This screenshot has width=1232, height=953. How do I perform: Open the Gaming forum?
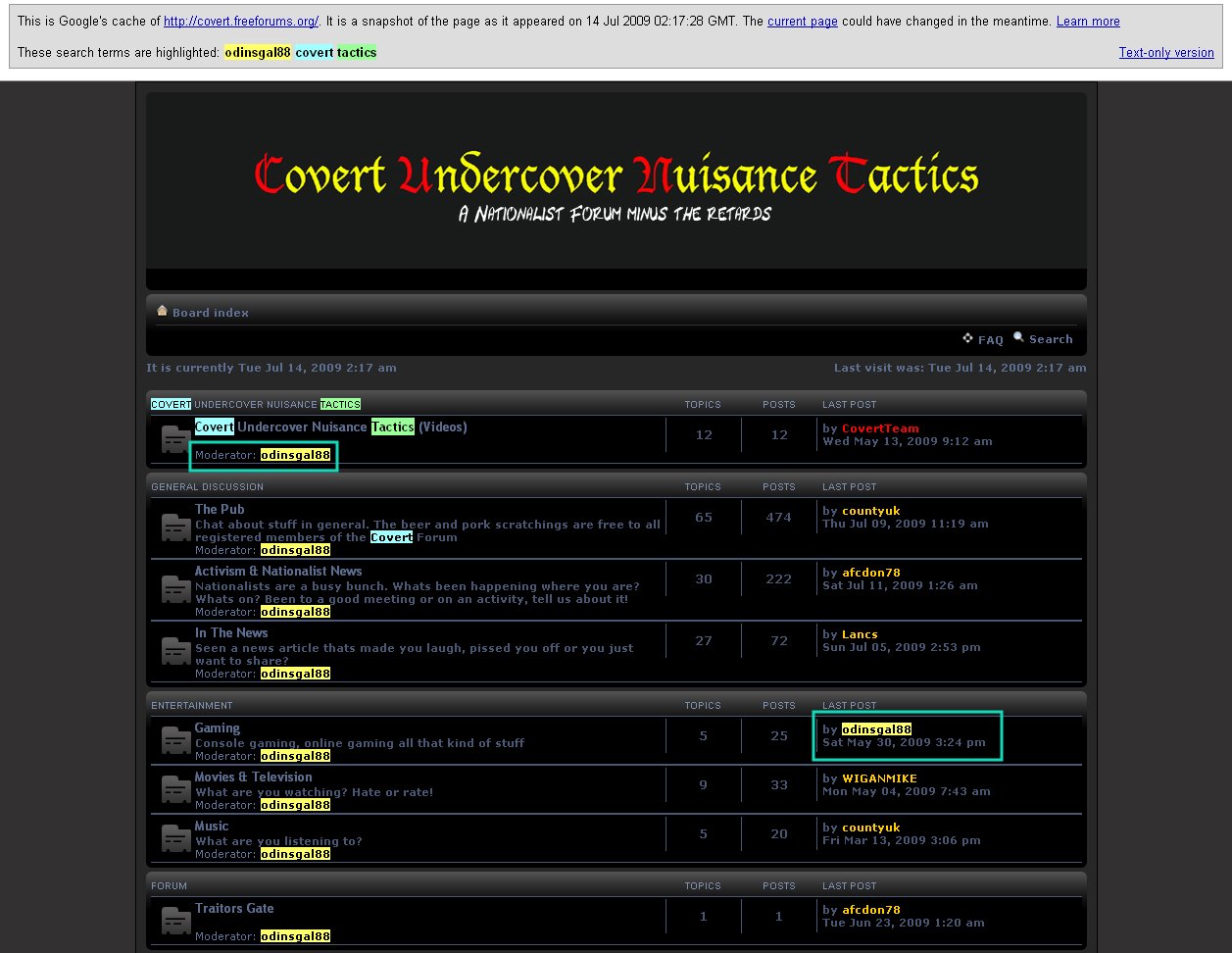tap(218, 727)
